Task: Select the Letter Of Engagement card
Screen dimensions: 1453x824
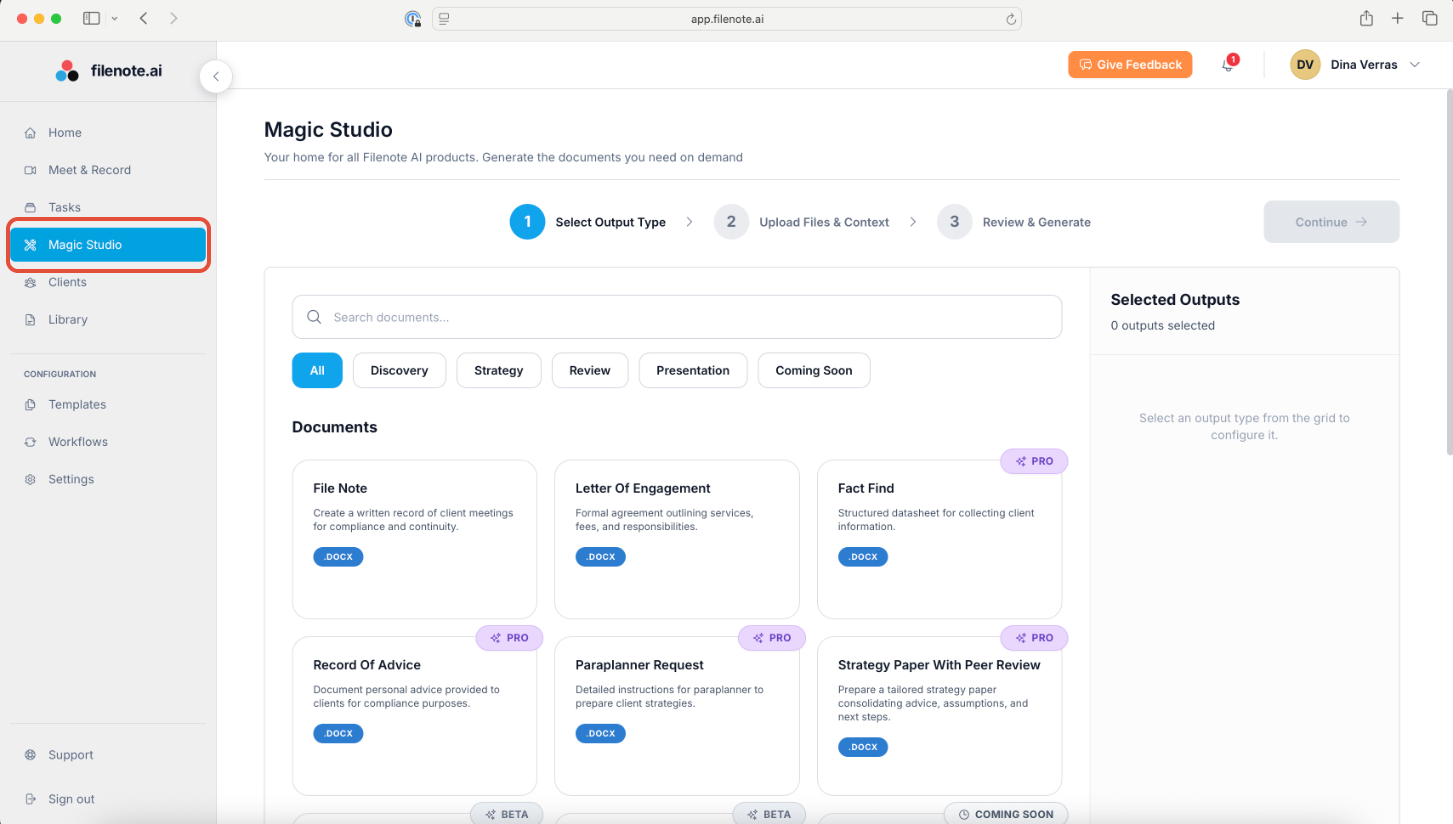Action: click(677, 539)
